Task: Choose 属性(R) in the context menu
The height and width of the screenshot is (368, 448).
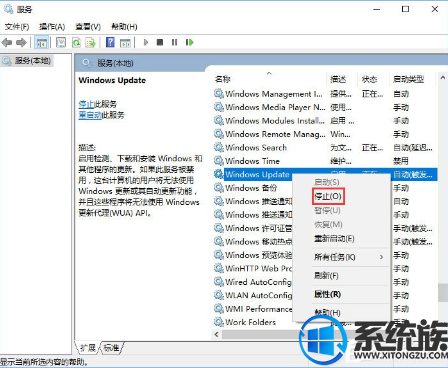Action: (x=327, y=294)
